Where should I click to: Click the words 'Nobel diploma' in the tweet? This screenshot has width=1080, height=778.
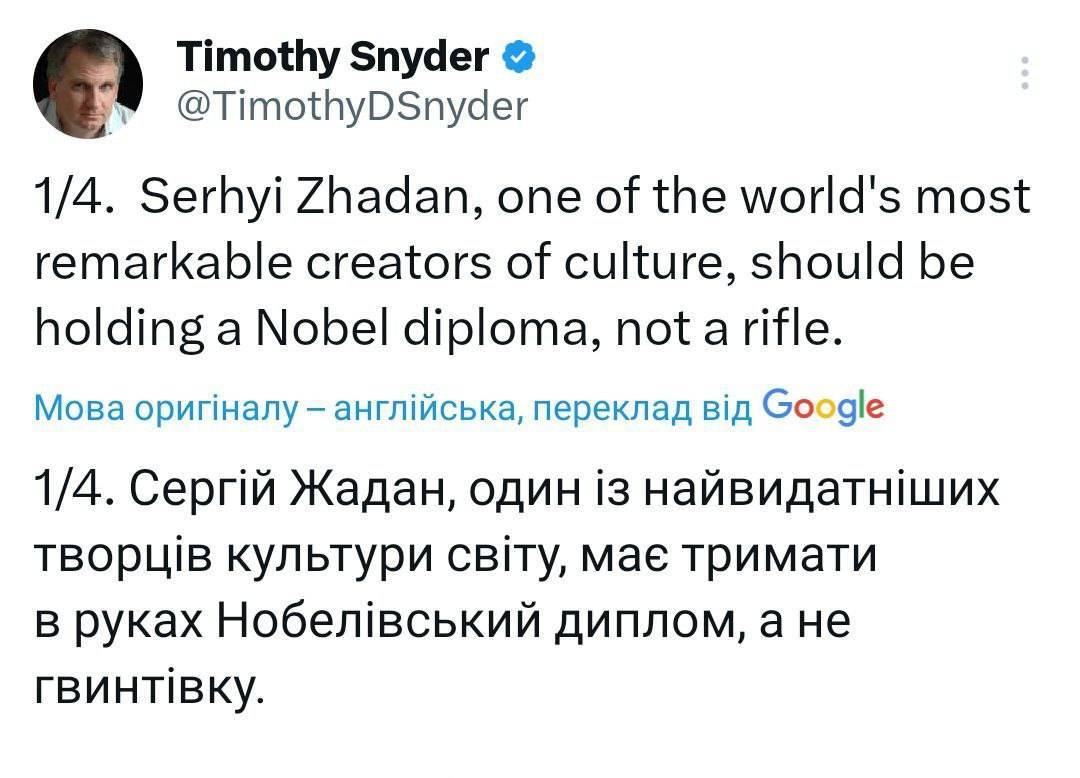[422, 329]
